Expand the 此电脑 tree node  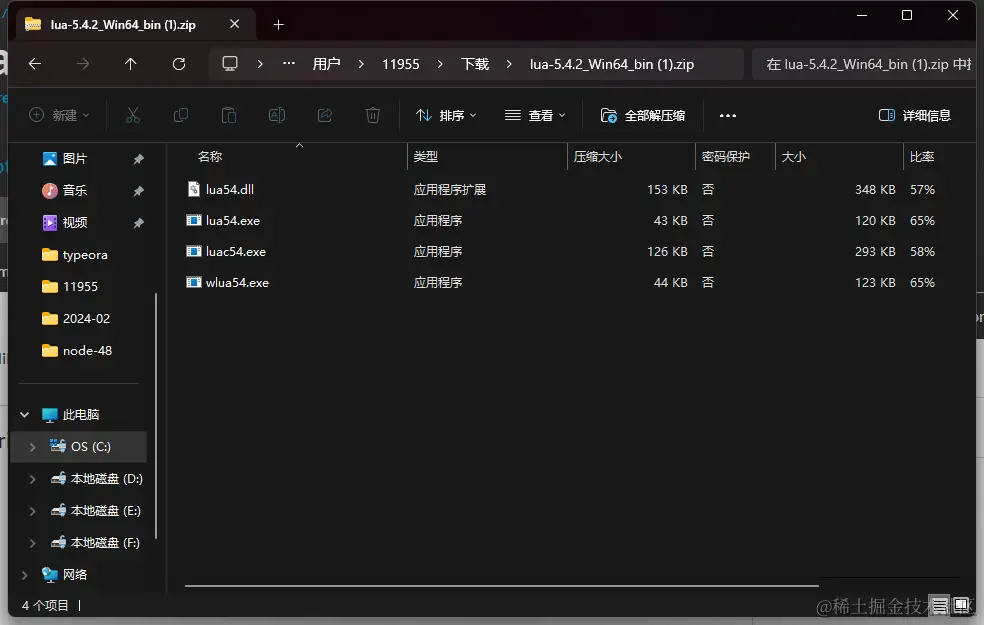click(24, 414)
